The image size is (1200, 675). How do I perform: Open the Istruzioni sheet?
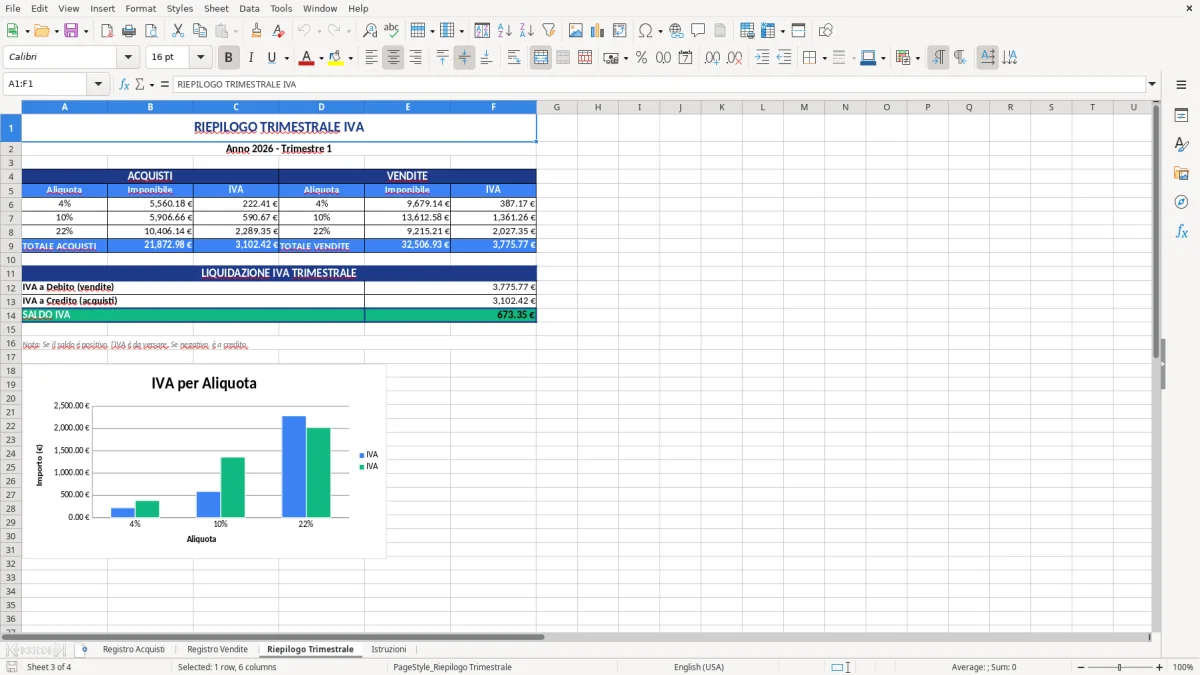click(390, 648)
